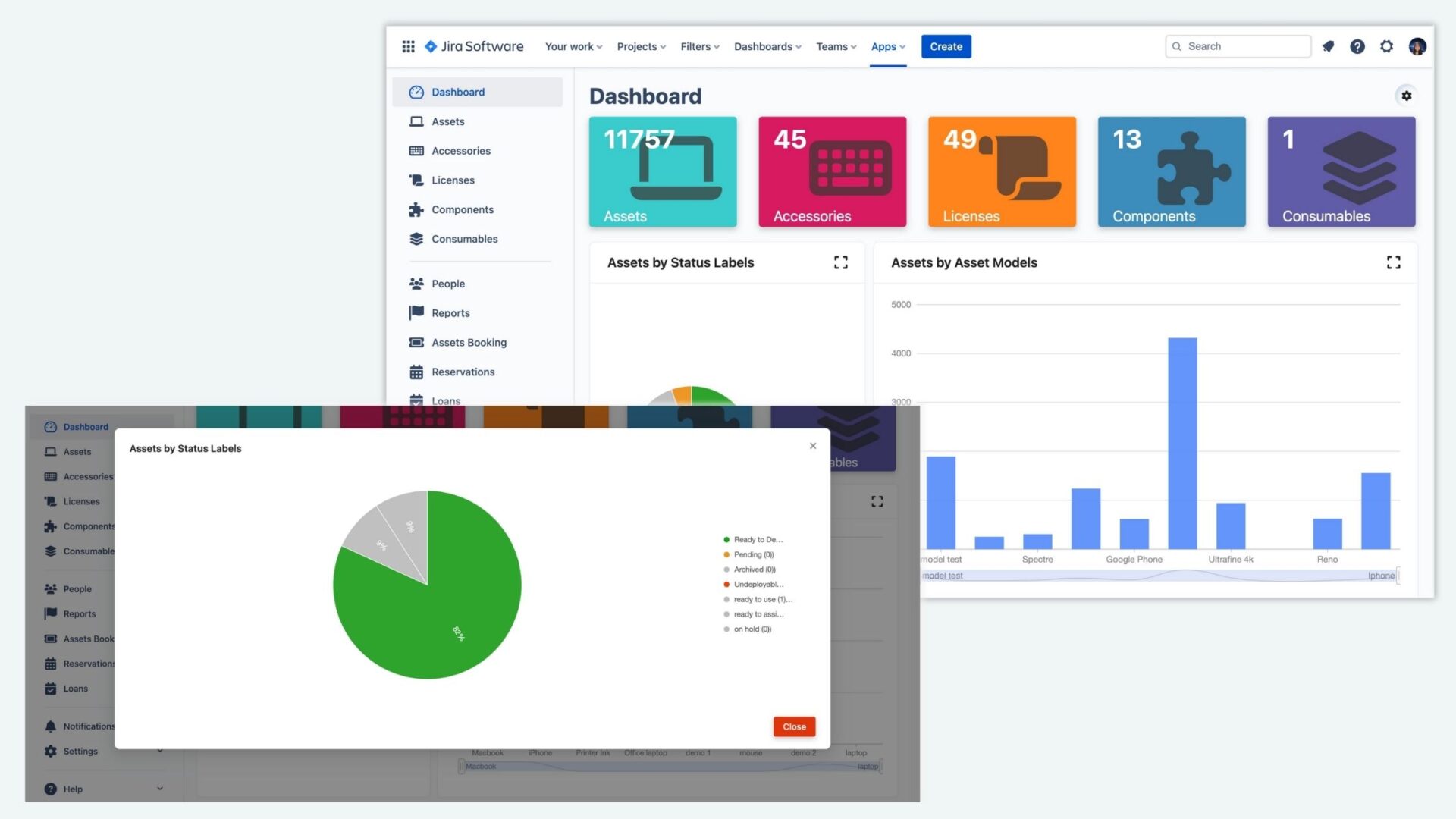Click the Create button in navbar

(946, 46)
